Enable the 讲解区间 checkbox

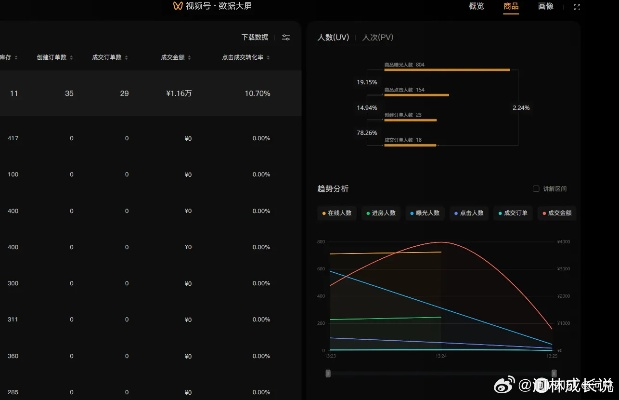tap(536, 188)
